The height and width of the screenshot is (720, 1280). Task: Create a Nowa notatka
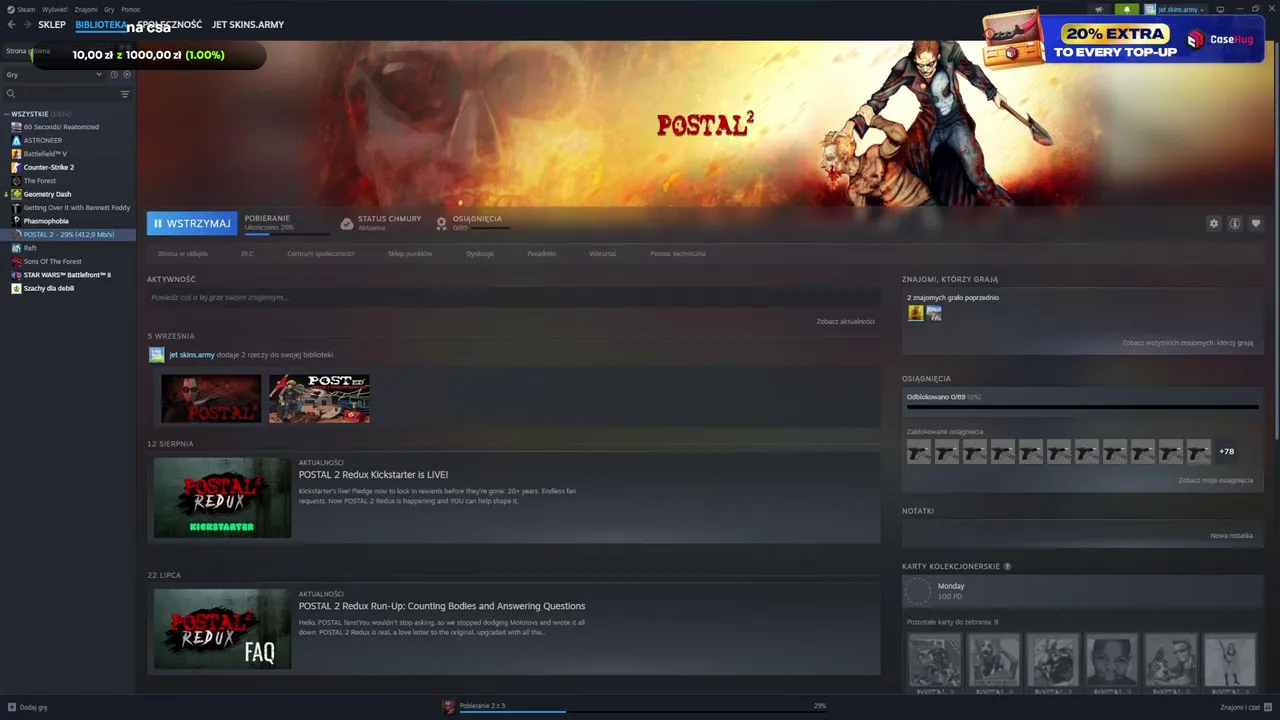1231,536
